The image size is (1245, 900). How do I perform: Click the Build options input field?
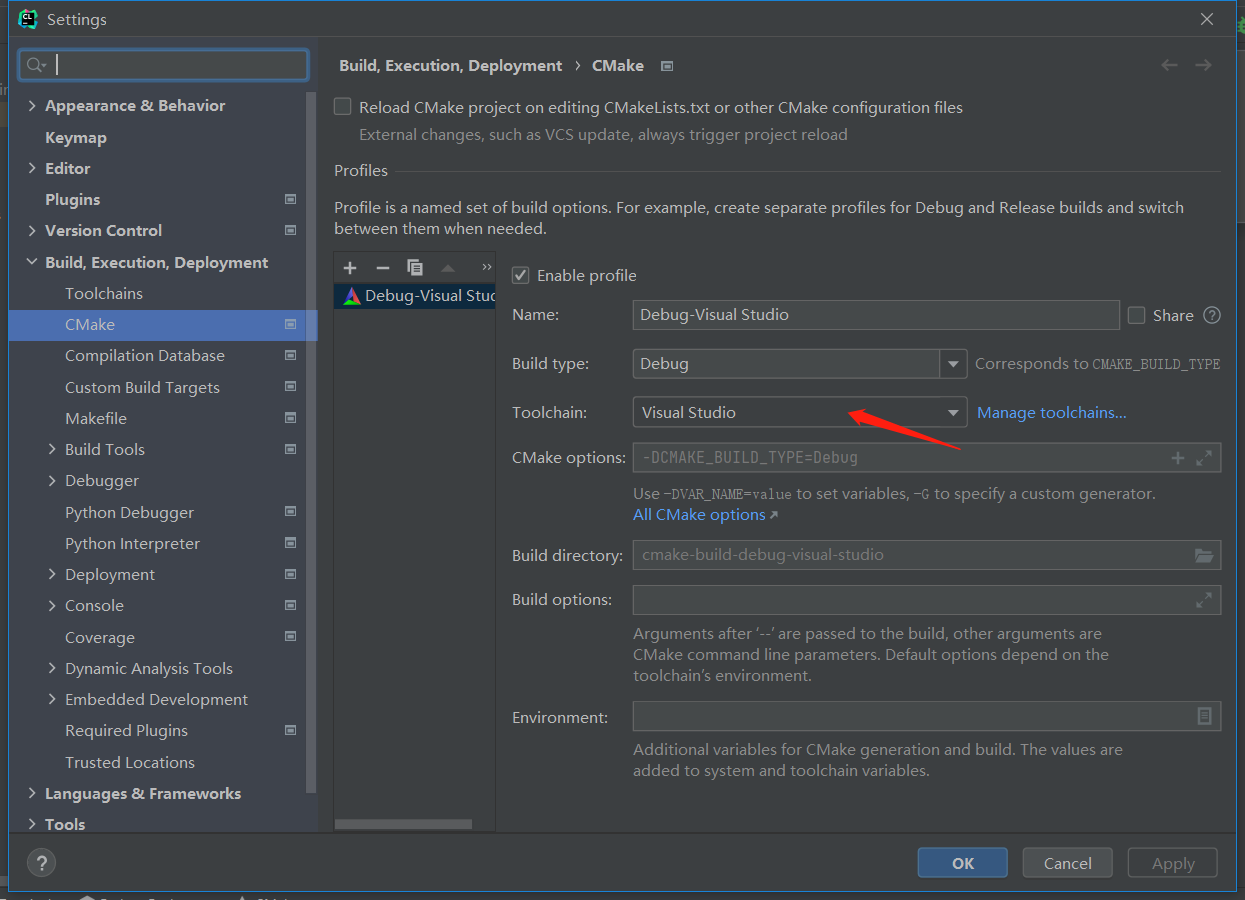(927, 600)
